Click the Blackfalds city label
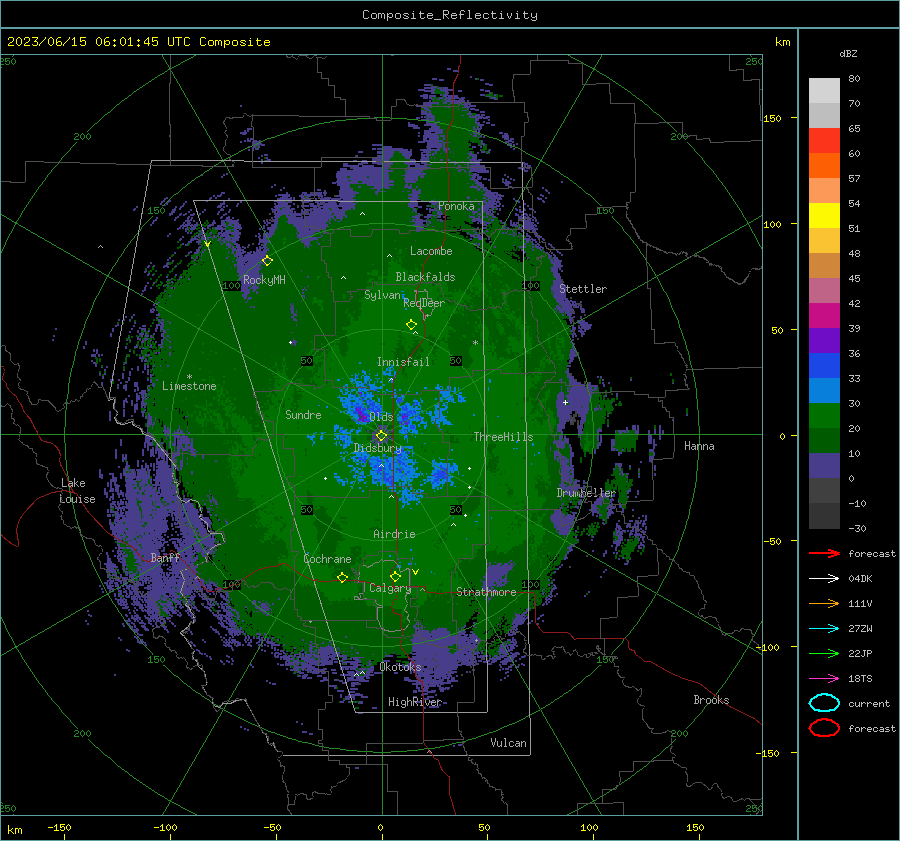Viewport: 900px width, 841px height. coord(425,277)
